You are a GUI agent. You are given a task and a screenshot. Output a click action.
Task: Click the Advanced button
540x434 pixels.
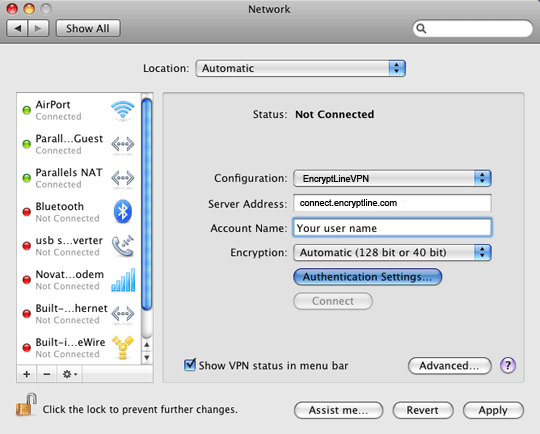[x=449, y=365]
